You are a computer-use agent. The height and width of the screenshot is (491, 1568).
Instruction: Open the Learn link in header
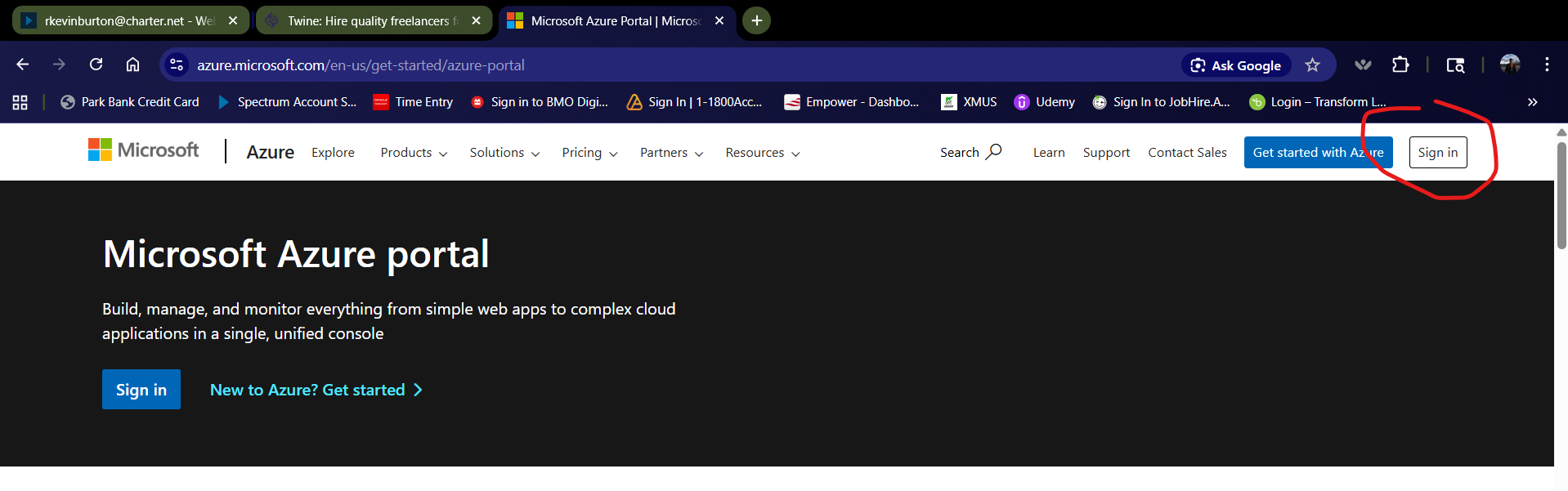pos(1049,153)
